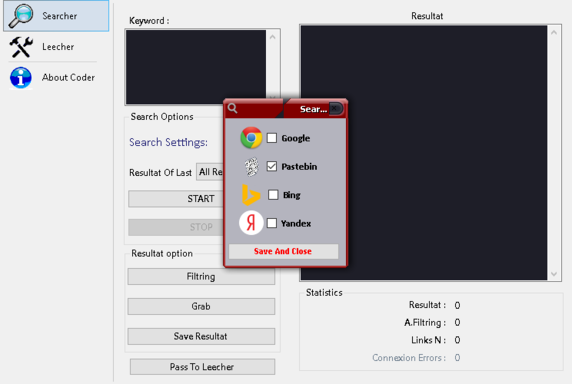Switch to the Leecher tab
Viewport: 572px width, 384px height.
[56, 47]
